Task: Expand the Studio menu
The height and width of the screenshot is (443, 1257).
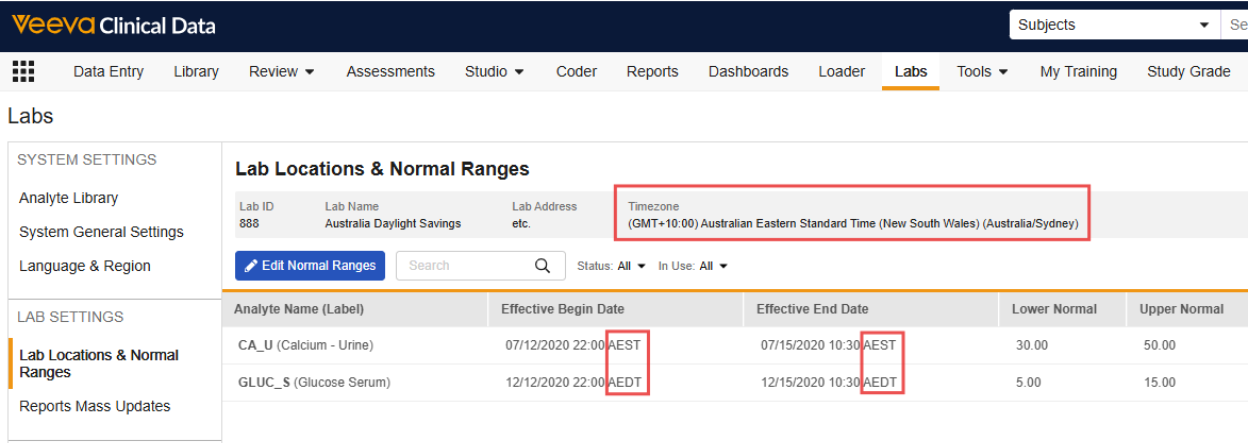Action: coord(494,71)
